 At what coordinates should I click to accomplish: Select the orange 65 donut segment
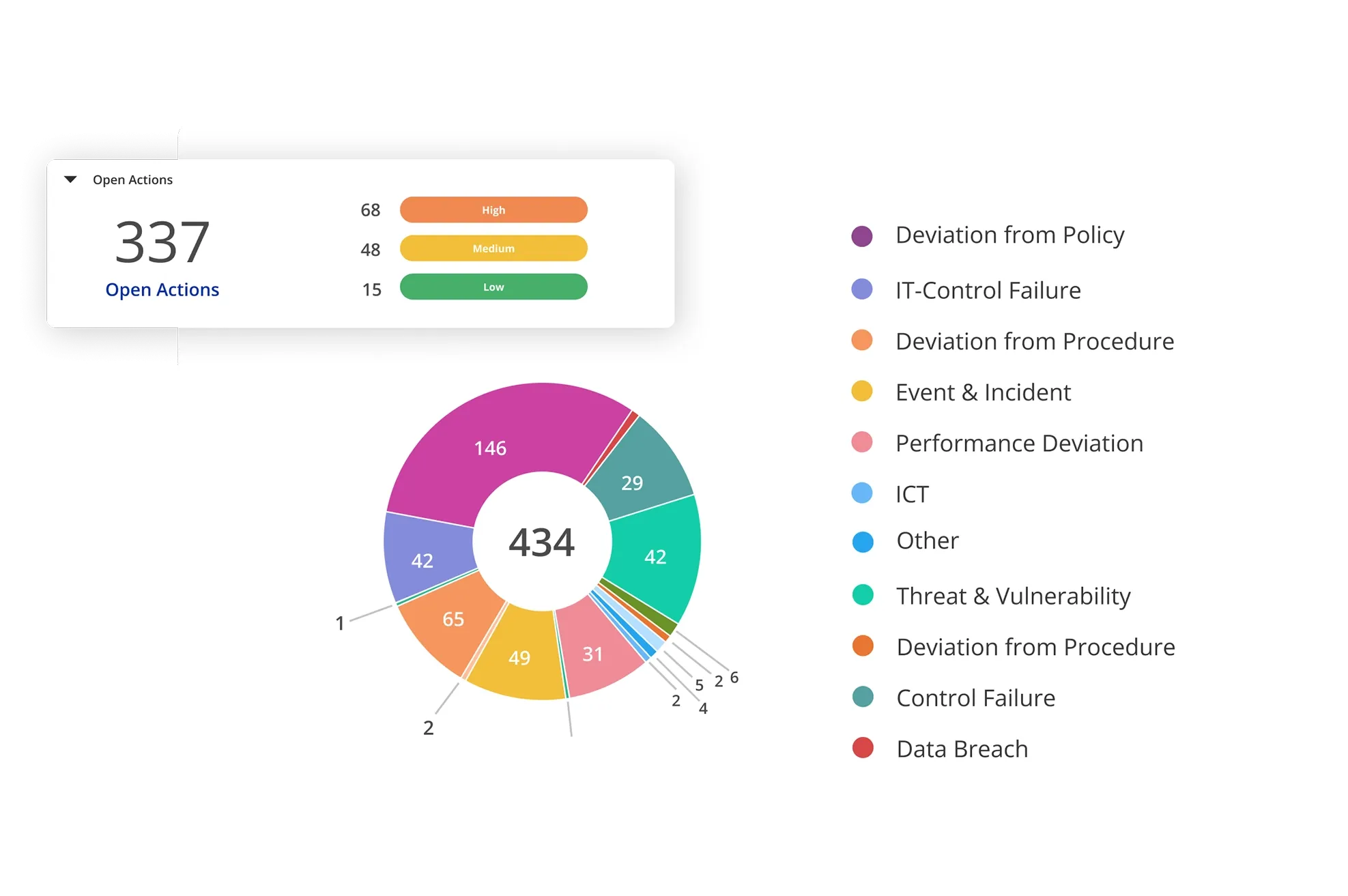point(453,619)
